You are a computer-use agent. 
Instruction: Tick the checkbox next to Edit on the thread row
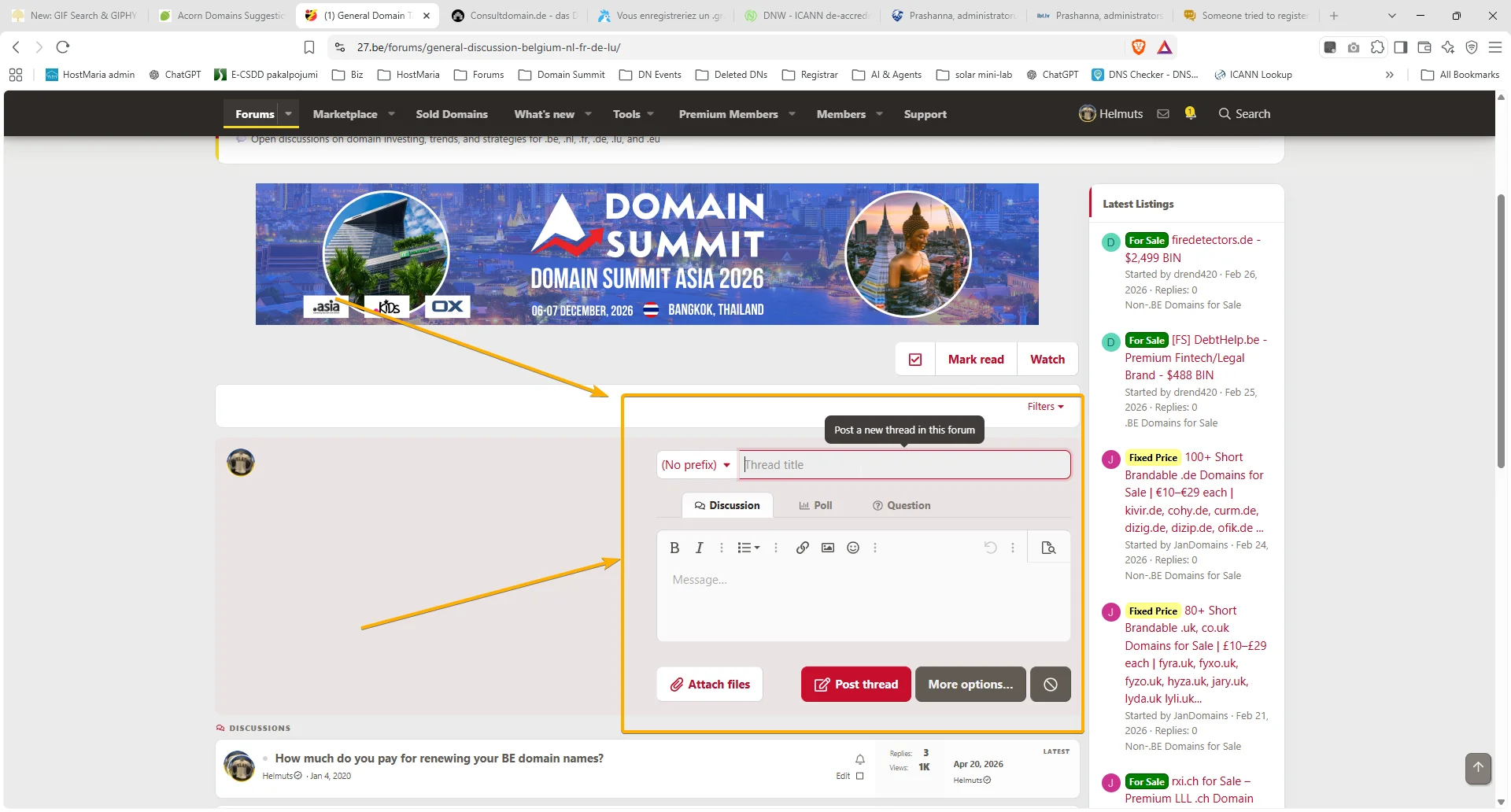tap(860, 776)
